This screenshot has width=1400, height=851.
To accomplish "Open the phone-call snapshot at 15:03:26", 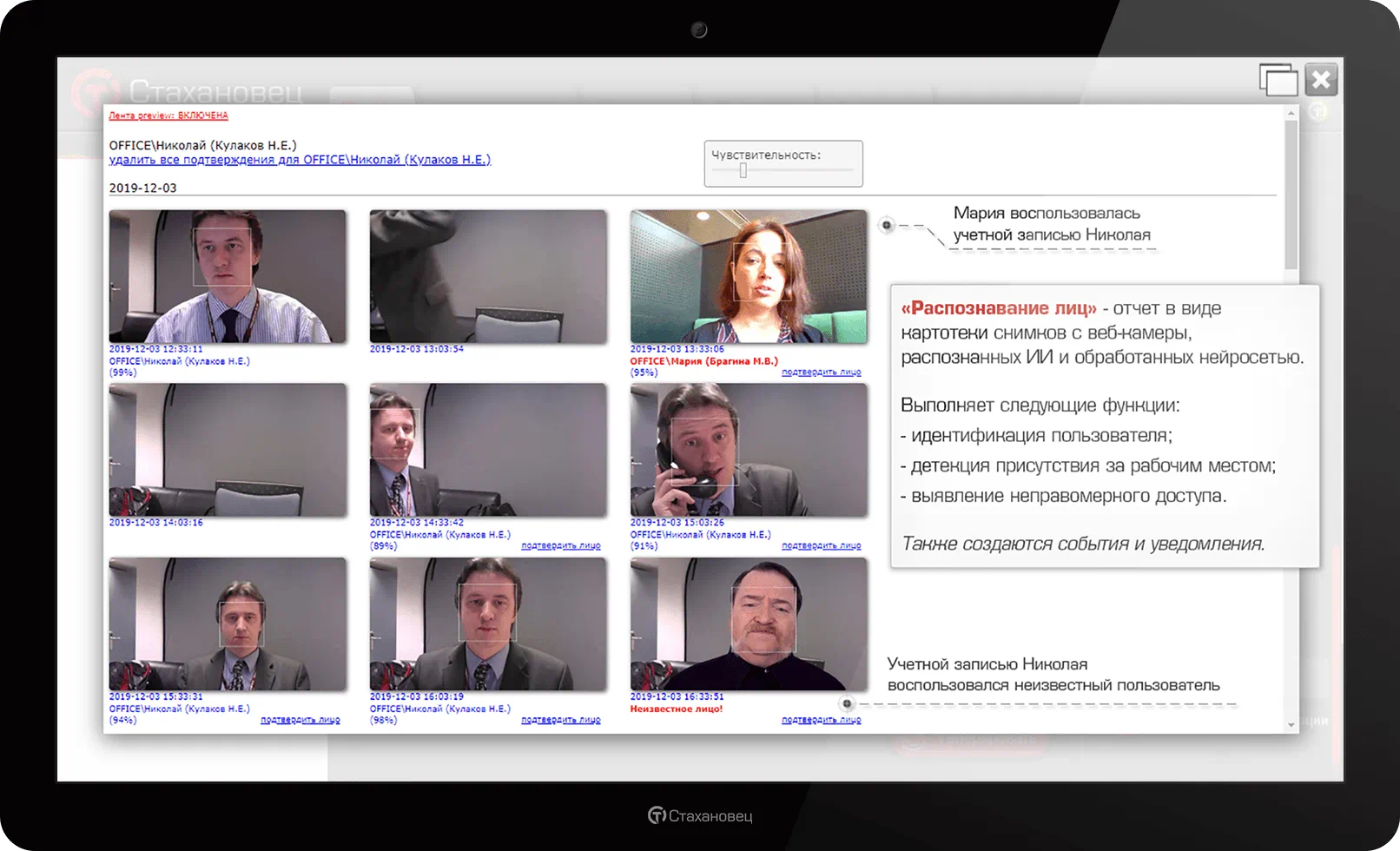I will tap(749, 450).
